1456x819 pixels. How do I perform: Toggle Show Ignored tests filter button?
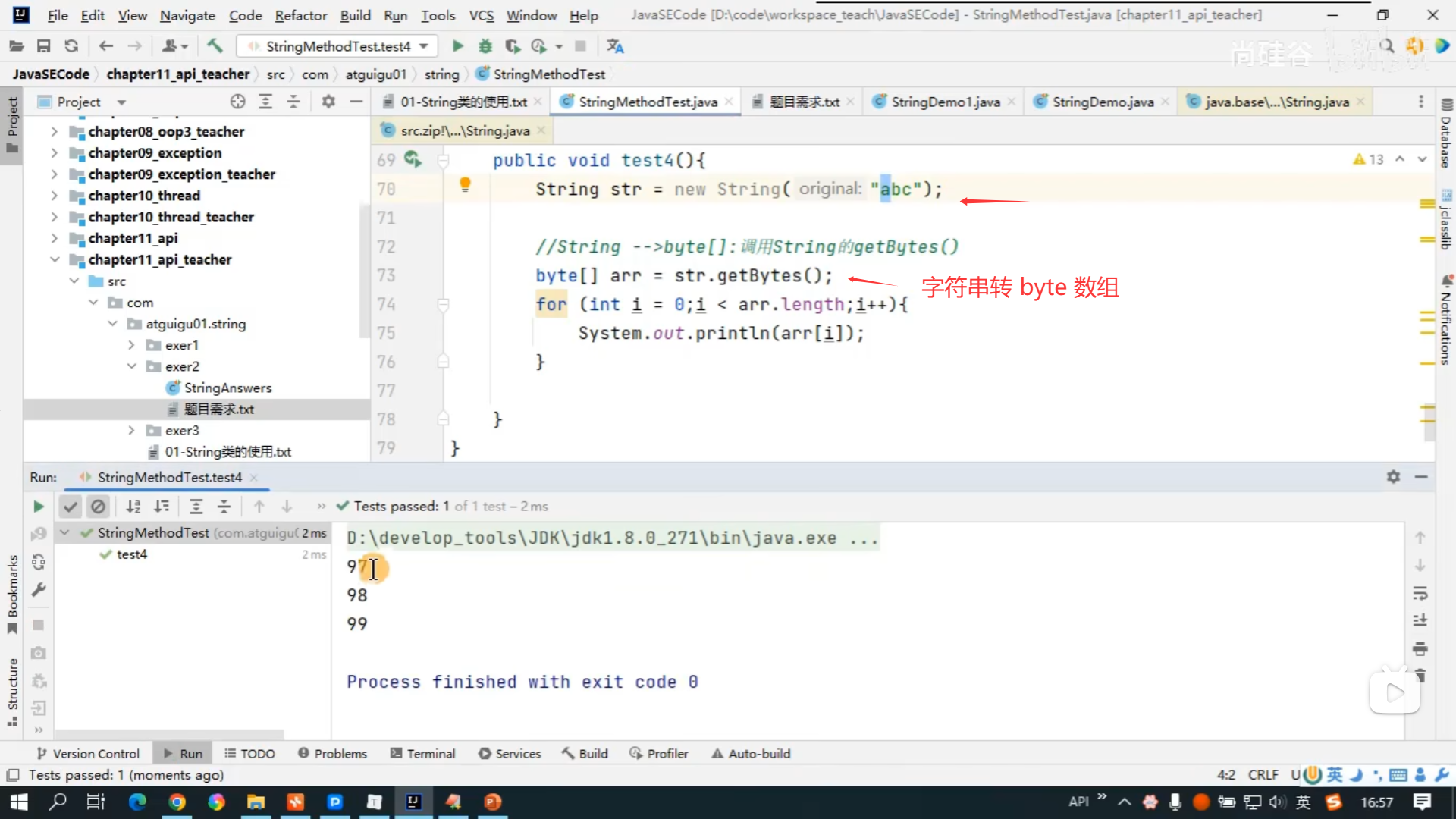[x=98, y=507]
